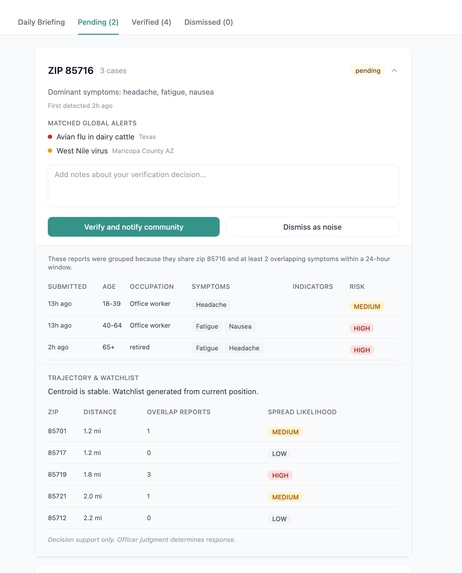
Task: Select watchlist zip 85701
Action: 57,431
